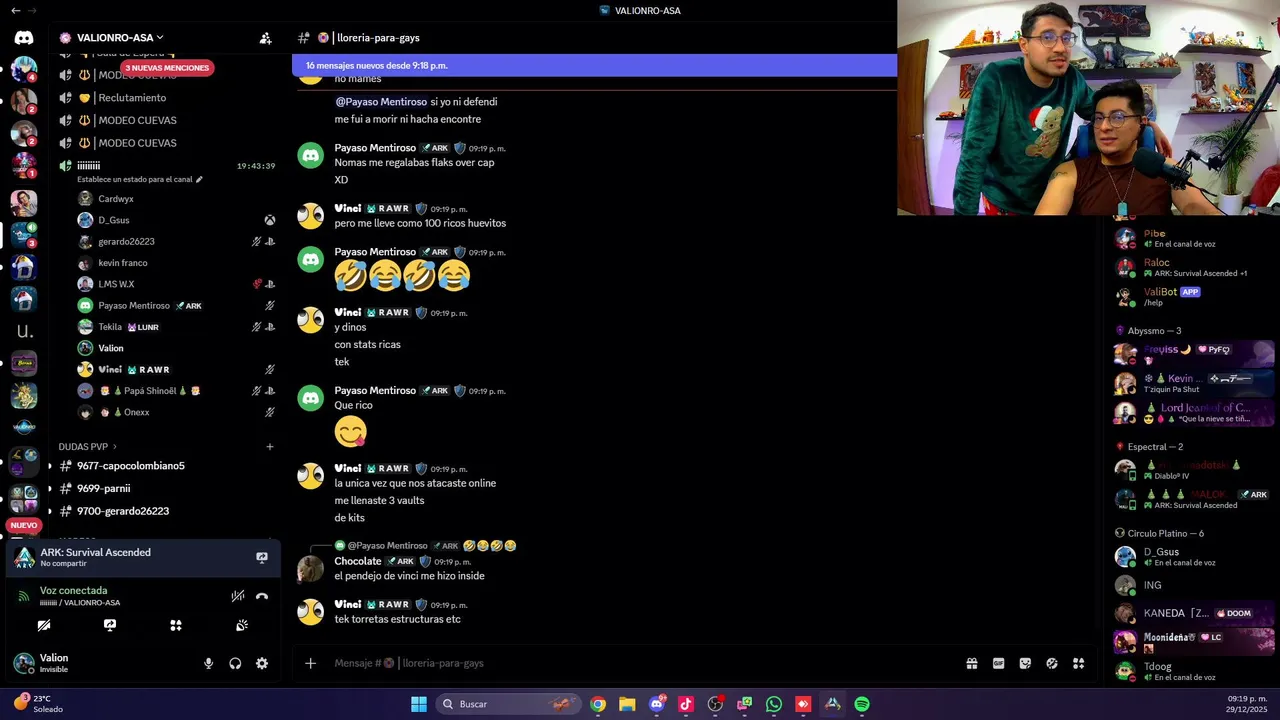Disconnect from voice channel
1280x720 pixels.
262,596
